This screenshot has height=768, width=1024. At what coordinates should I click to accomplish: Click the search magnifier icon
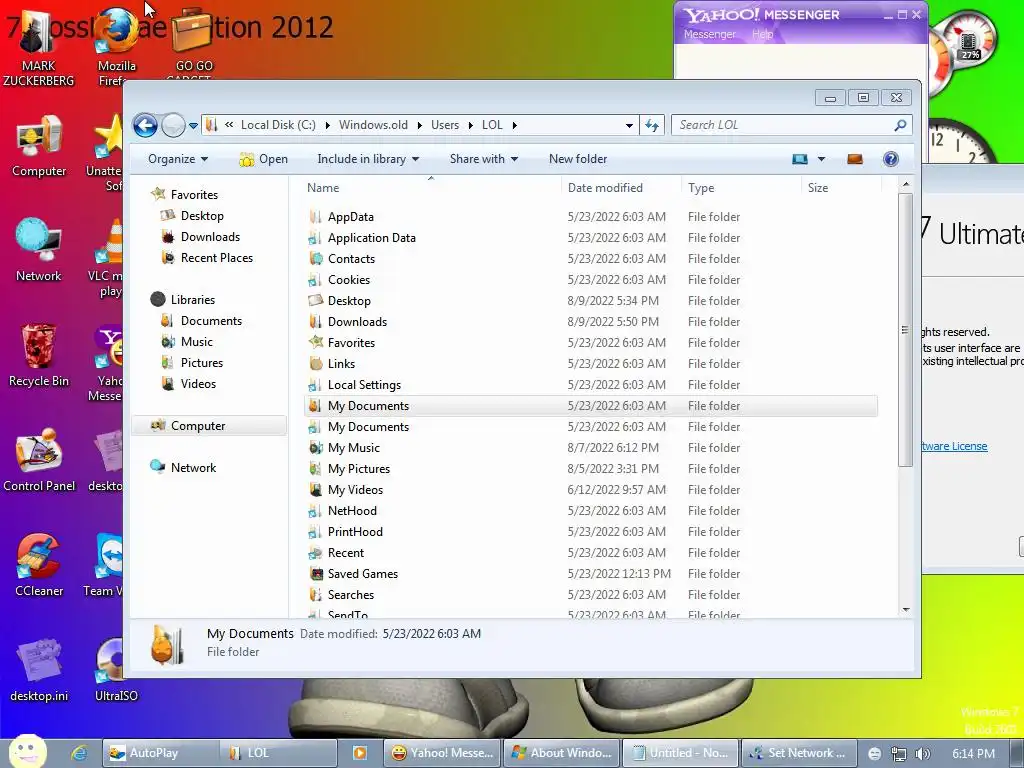click(901, 125)
